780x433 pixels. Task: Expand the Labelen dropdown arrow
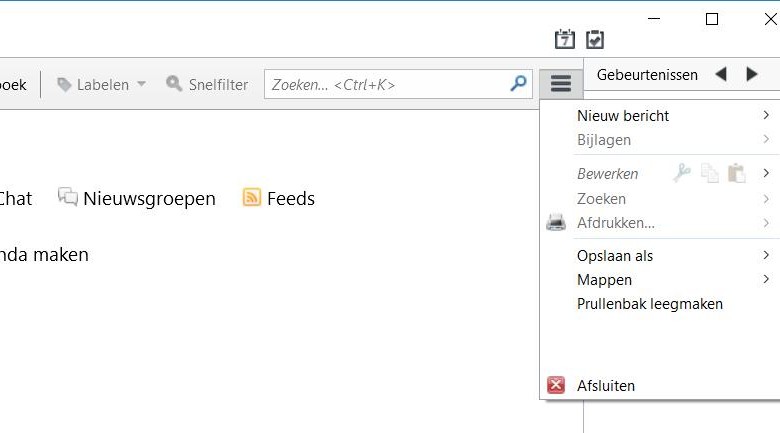141,84
